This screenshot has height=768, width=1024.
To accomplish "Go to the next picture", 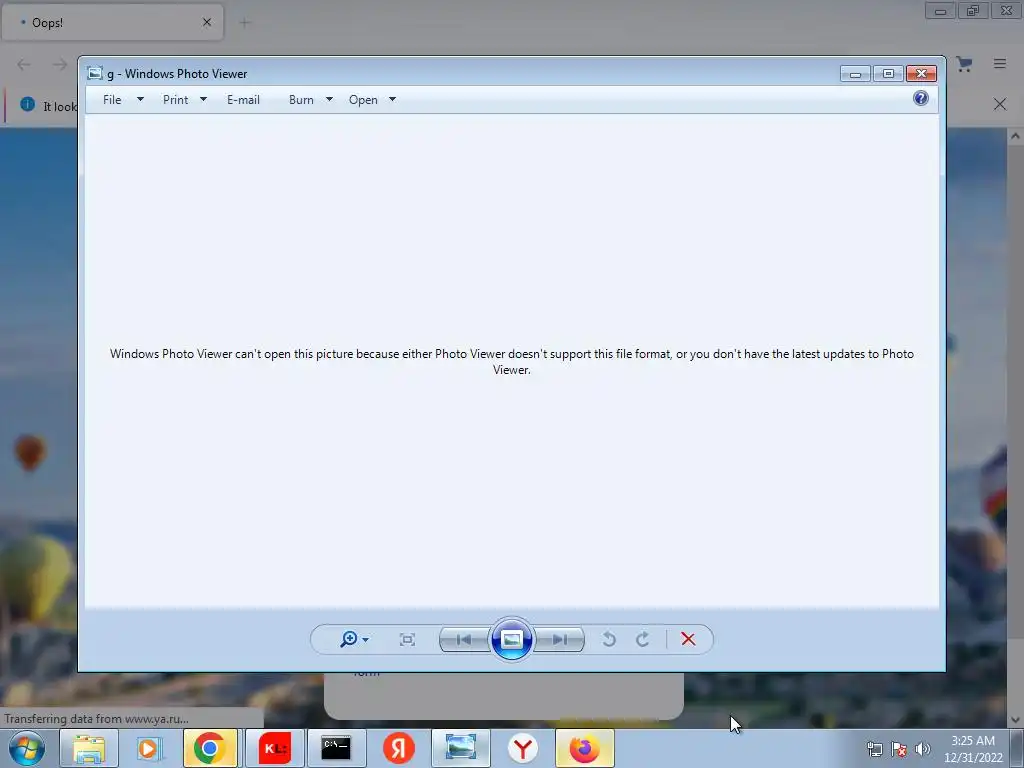I will coord(560,639).
